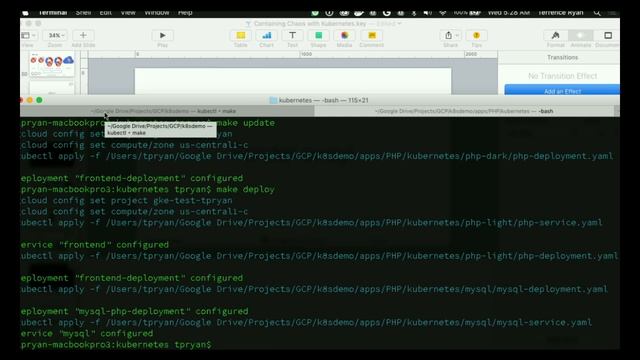Click the Bluetooth icon in menu bar

click(x=413, y=13)
